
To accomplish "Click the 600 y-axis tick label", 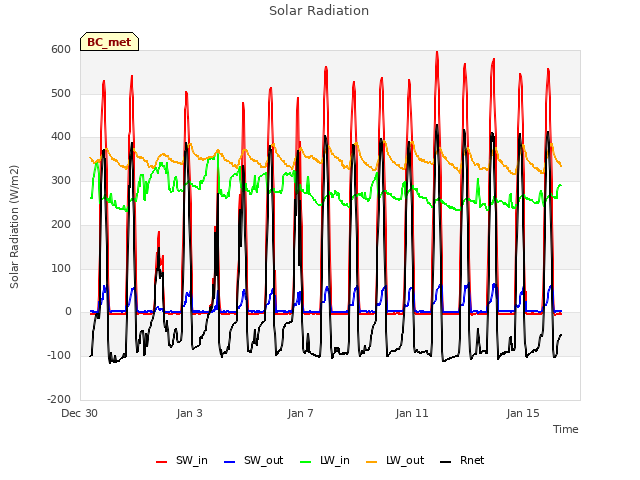I will coord(61,50).
